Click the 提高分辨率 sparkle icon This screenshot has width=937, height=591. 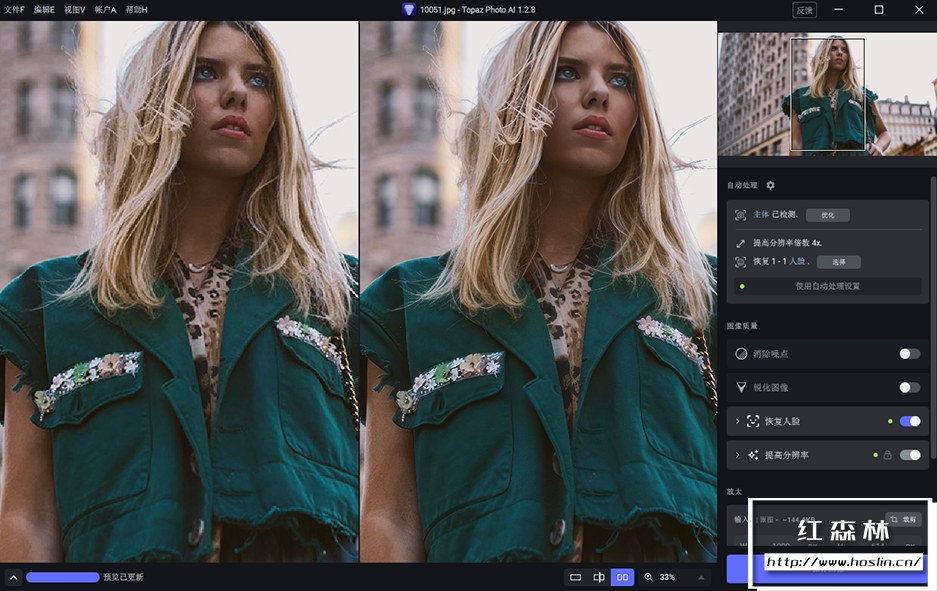[x=753, y=455]
